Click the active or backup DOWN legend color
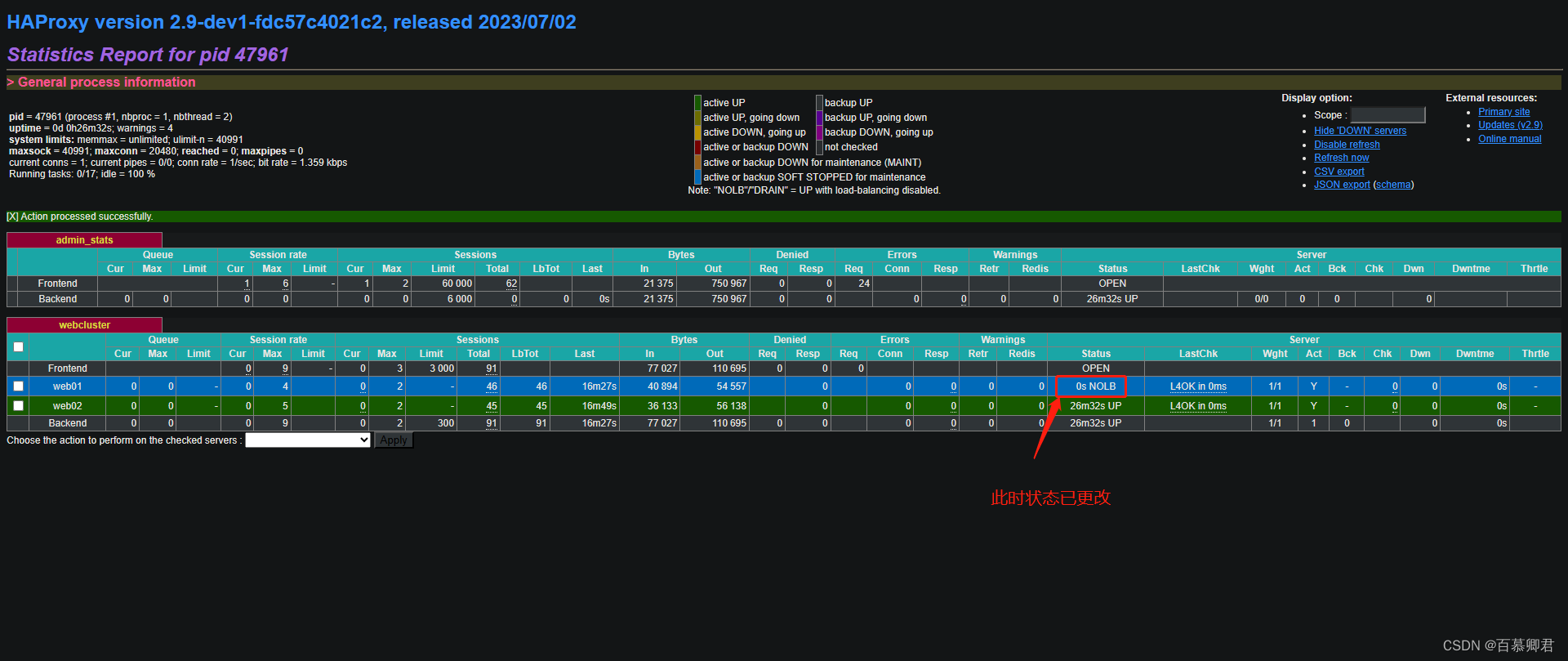The width and height of the screenshot is (1568, 661). [697, 147]
